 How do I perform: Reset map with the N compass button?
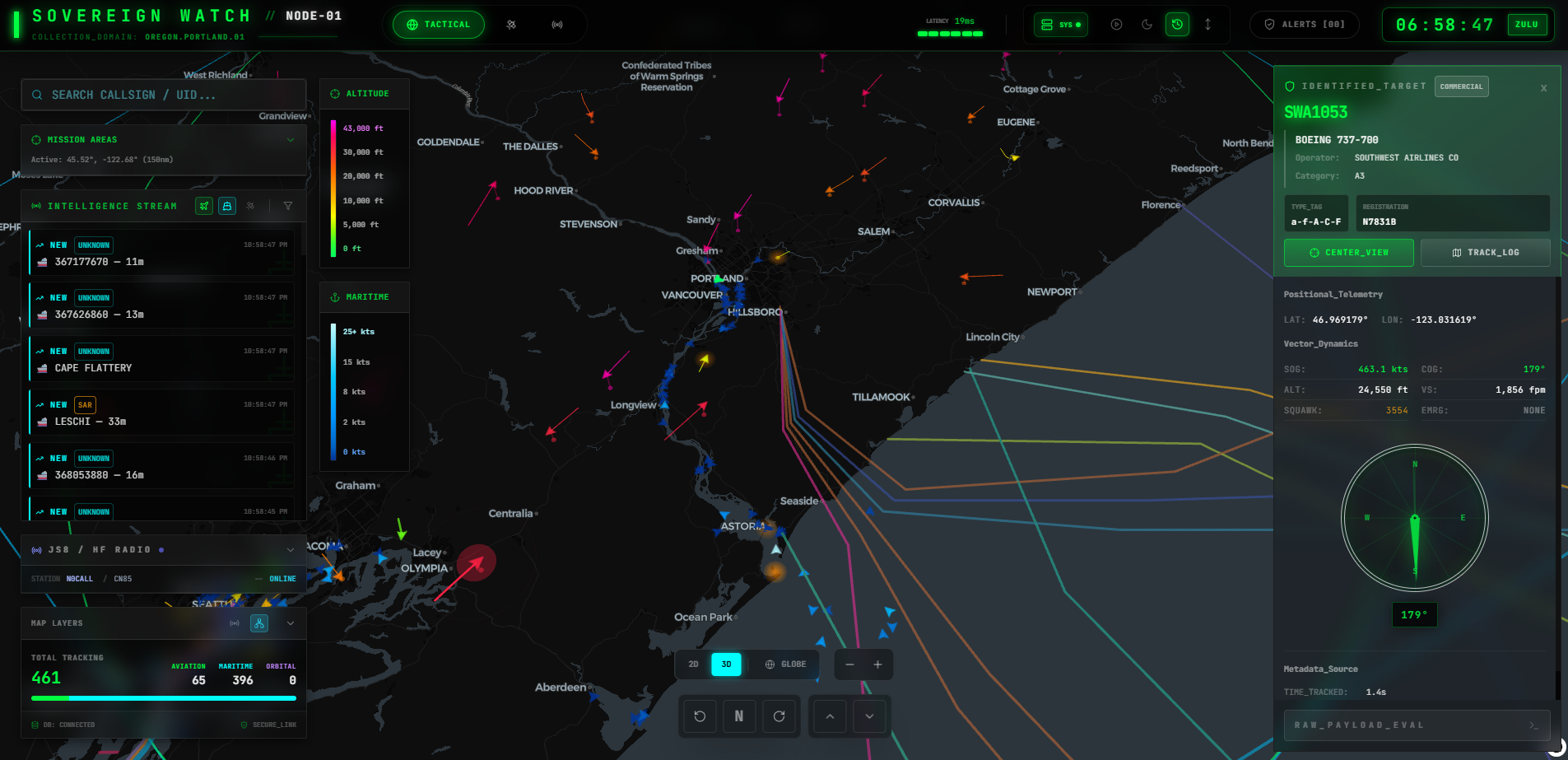(x=739, y=716)
